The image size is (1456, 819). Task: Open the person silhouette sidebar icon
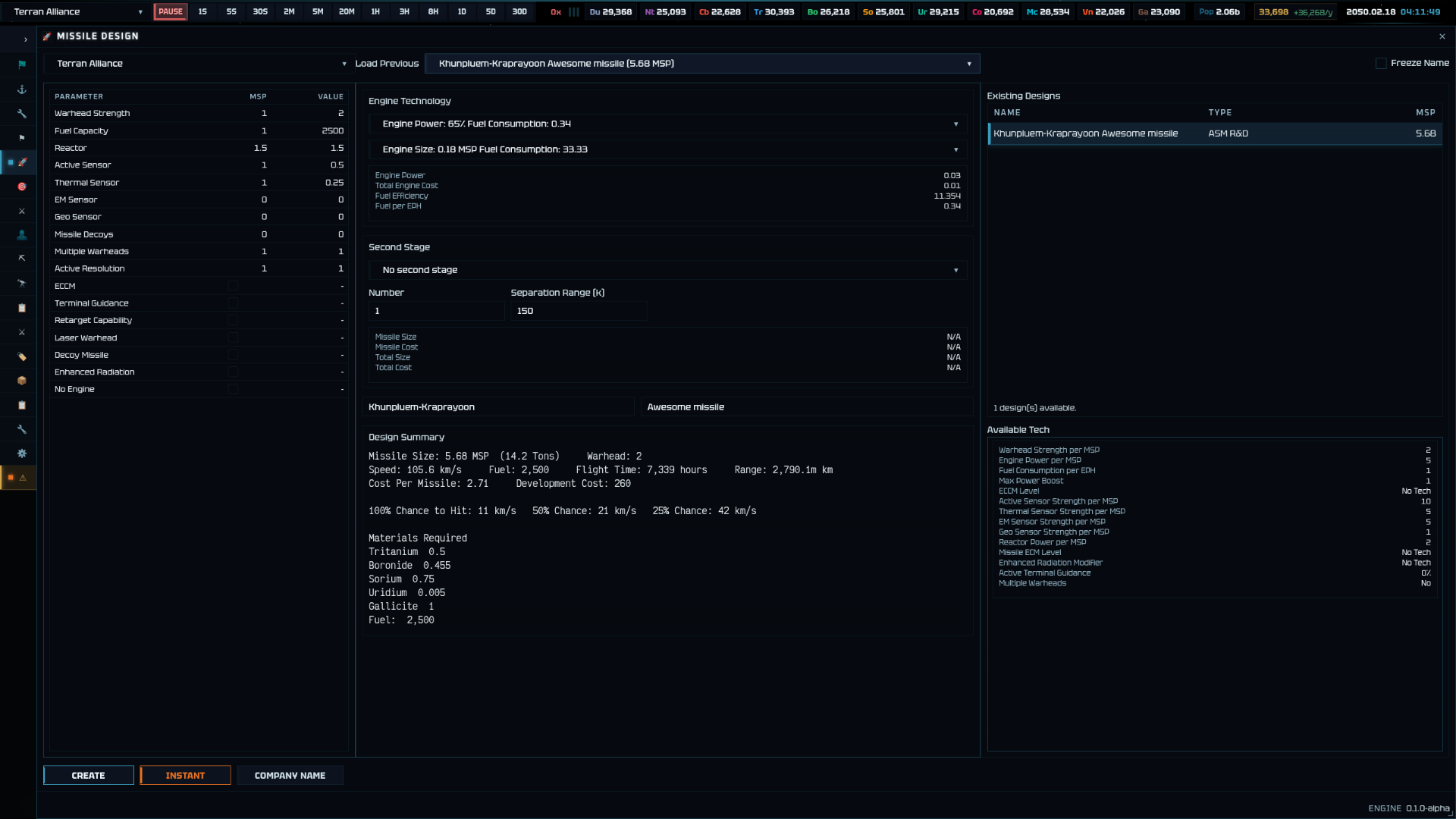(x=22, y=235)
